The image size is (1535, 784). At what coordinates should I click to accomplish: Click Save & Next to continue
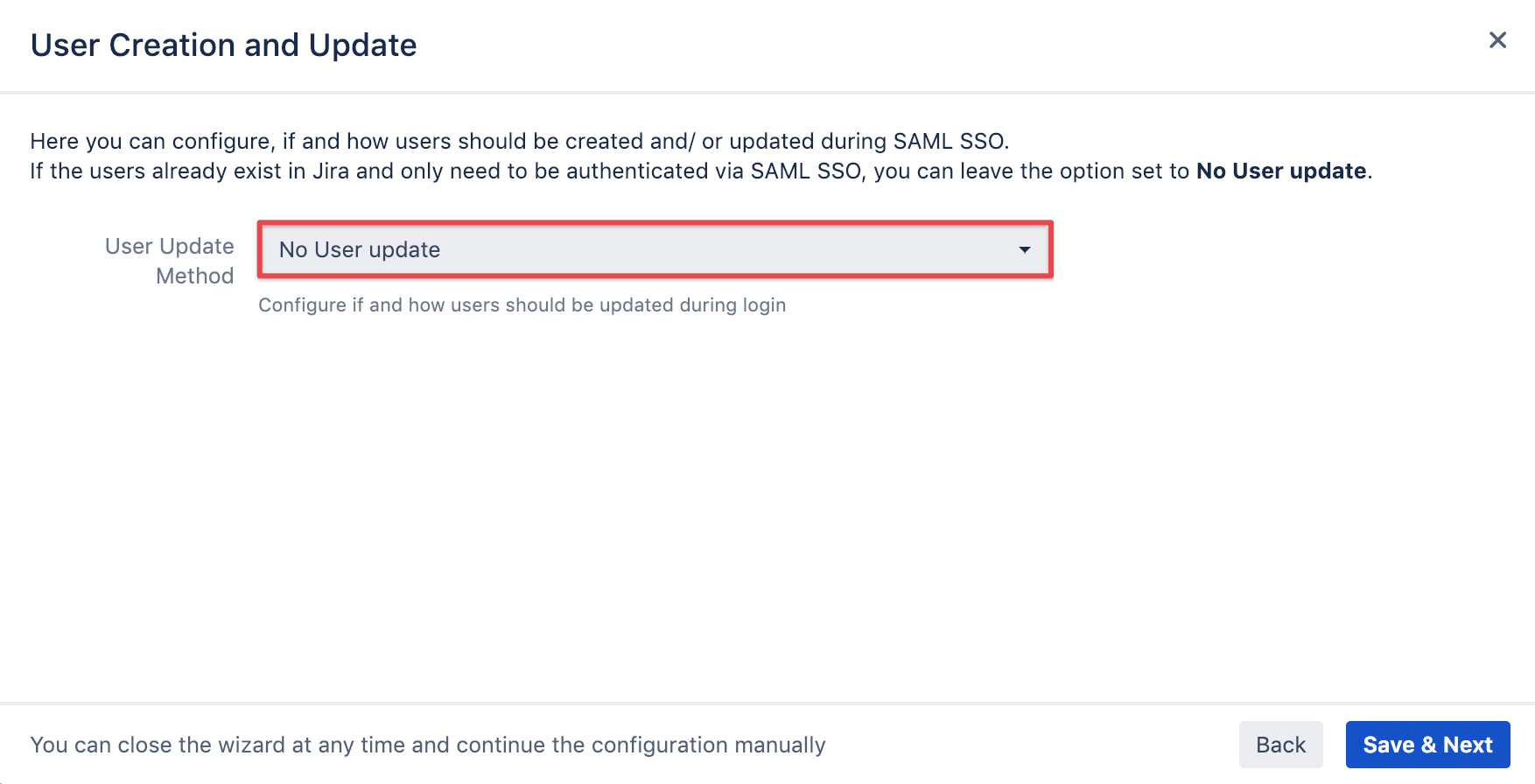pyautogui.click(x=1427, y=745)
